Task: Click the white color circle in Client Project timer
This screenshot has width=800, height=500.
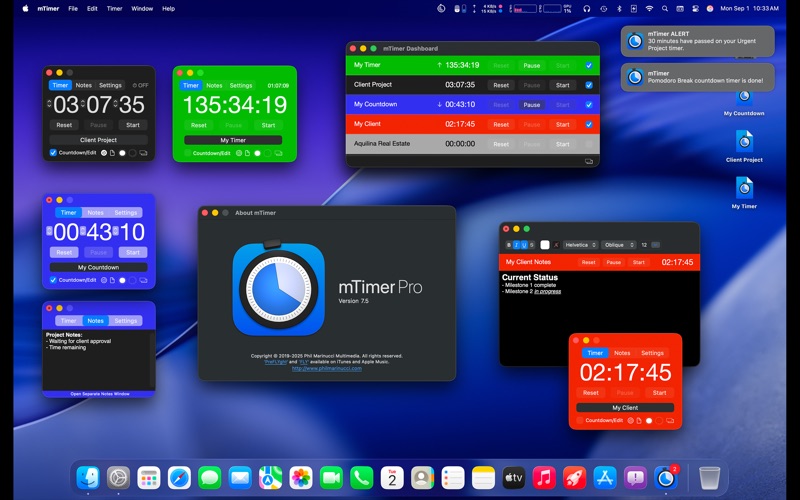Action: click(122, 153)
